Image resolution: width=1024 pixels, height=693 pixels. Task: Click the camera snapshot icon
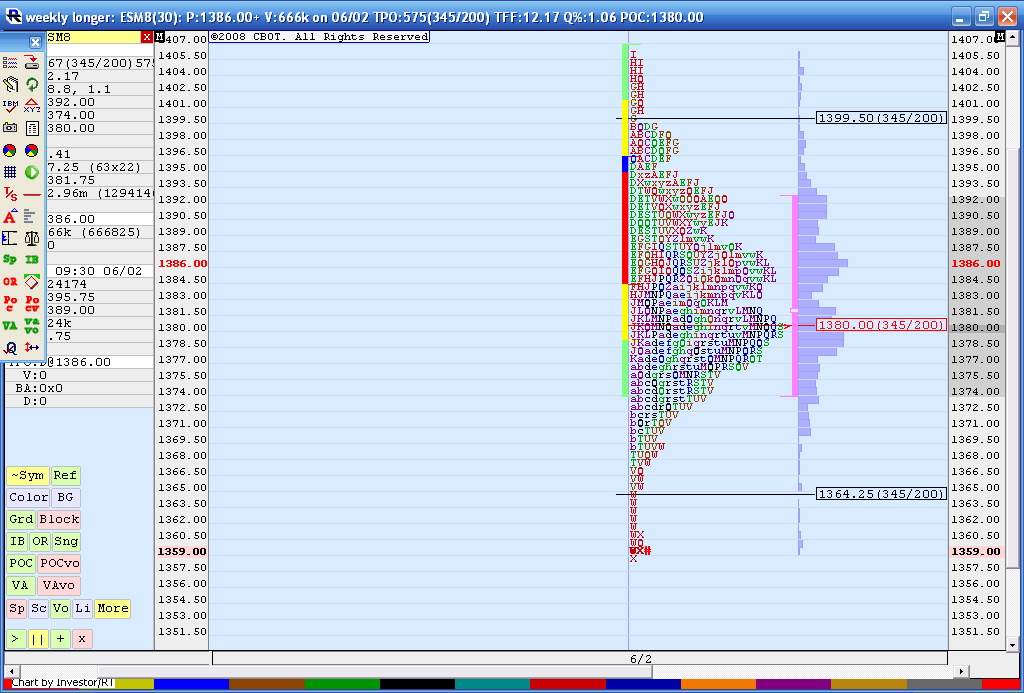pos(10,128)
